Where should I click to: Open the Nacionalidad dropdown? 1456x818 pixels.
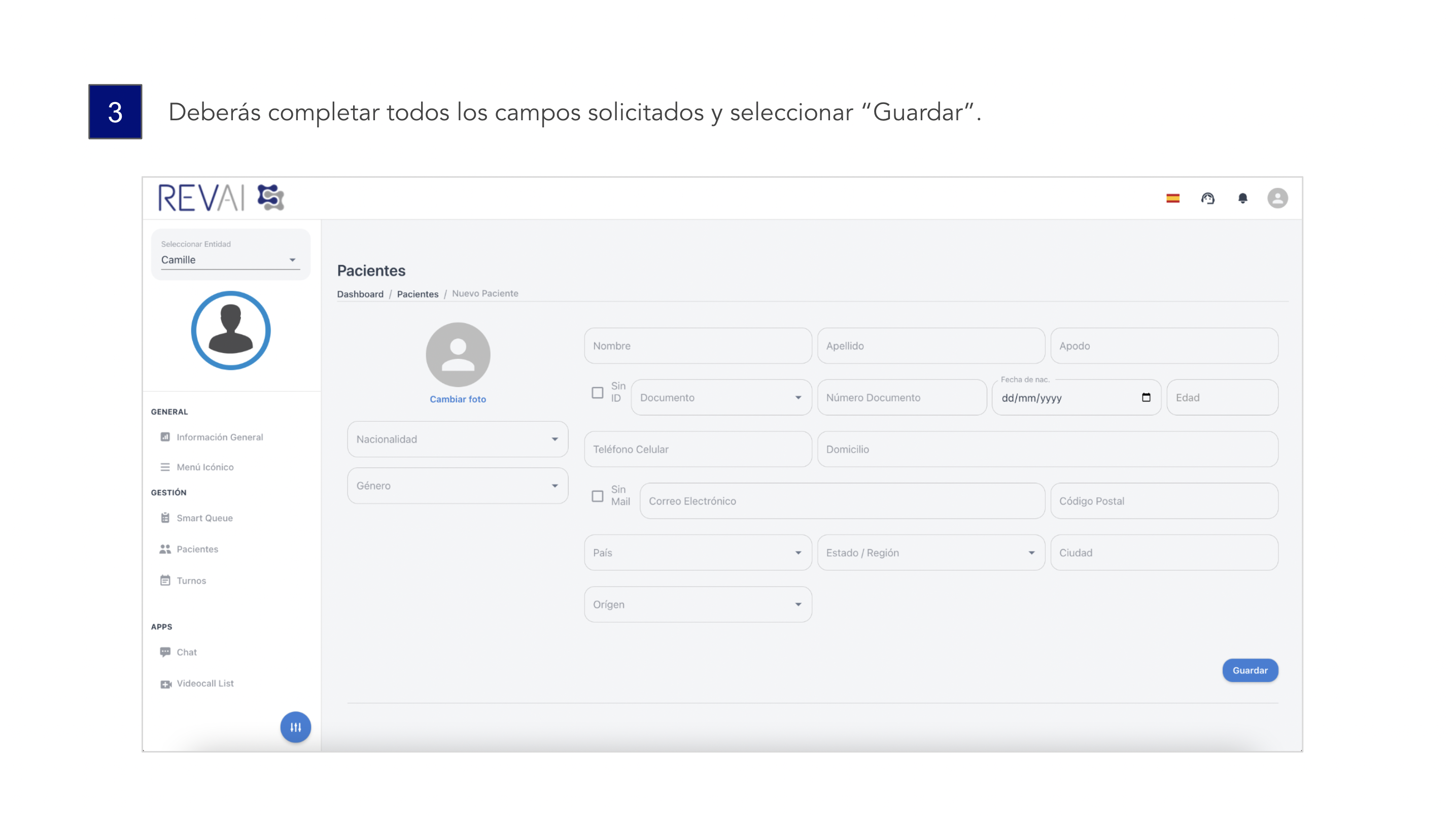(457, 439)
